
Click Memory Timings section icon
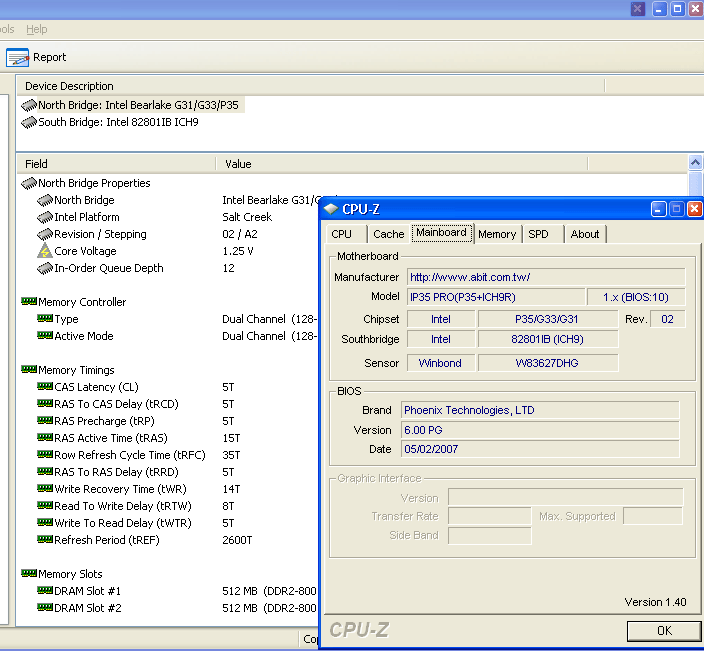click(x=29, y=369)
